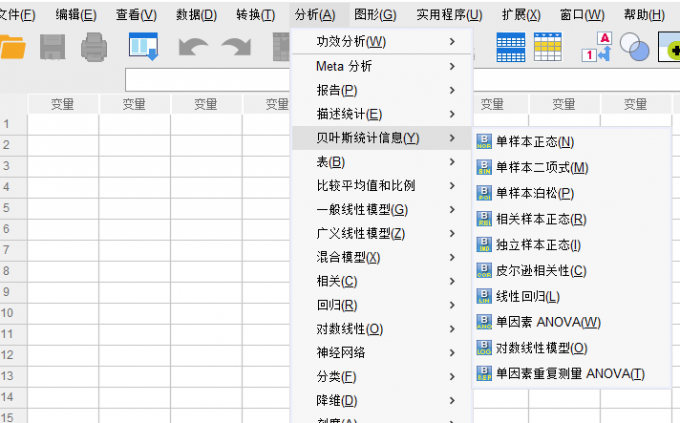Click the overlapping circles icon

(x=634, y=47)
